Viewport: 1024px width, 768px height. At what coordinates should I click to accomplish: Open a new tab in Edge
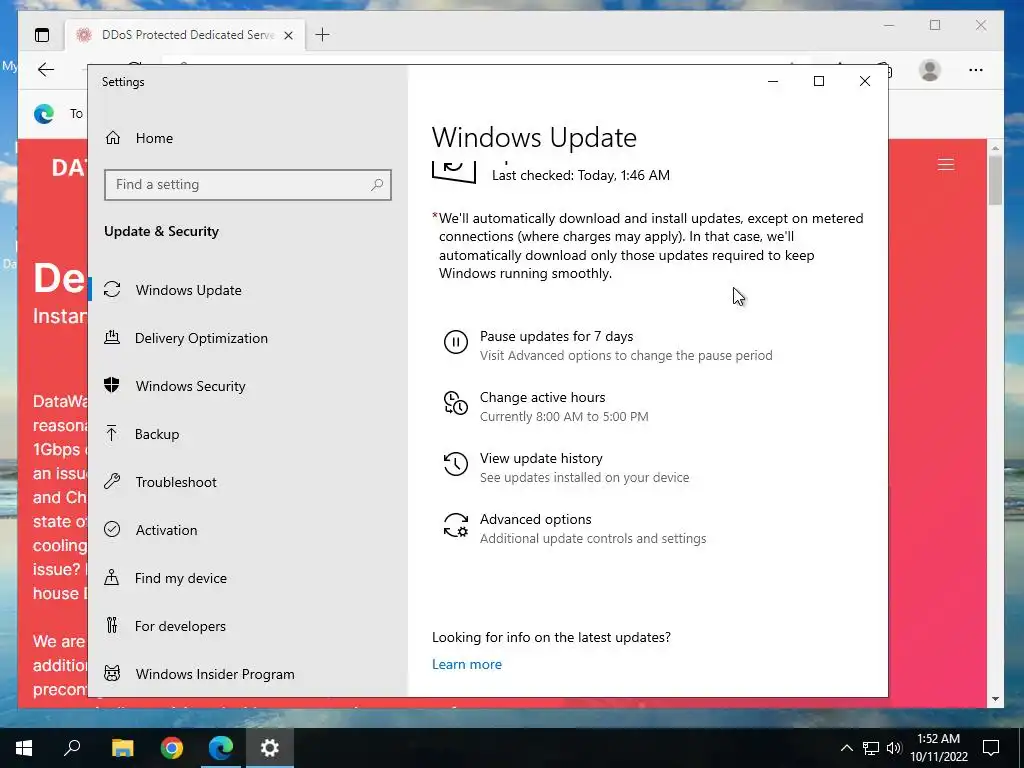coord(323,35)
